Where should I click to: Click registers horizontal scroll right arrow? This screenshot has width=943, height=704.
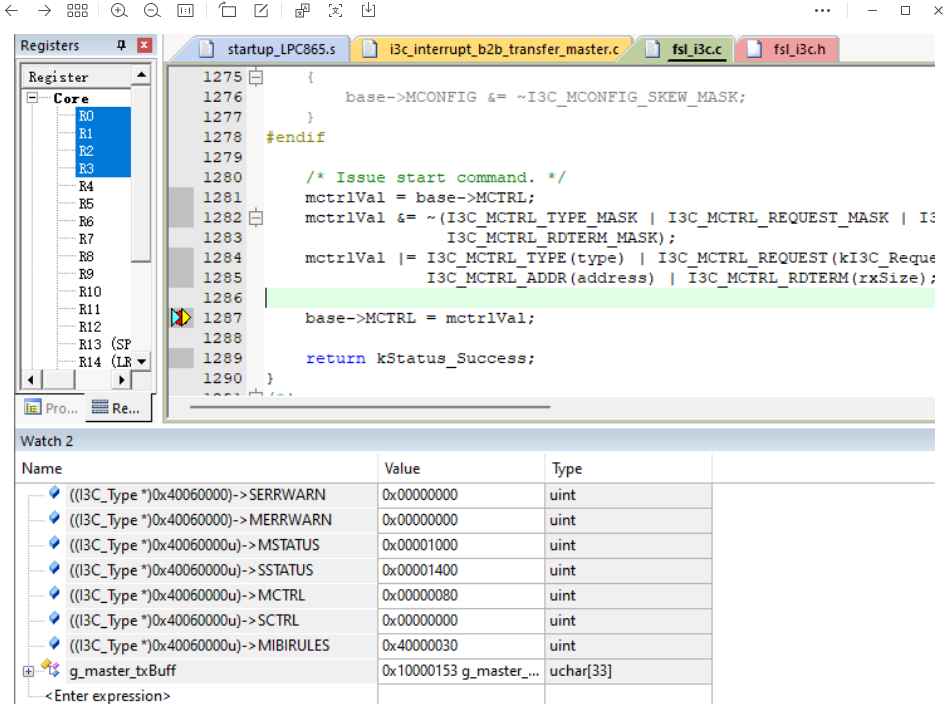[x=121, y=379]
